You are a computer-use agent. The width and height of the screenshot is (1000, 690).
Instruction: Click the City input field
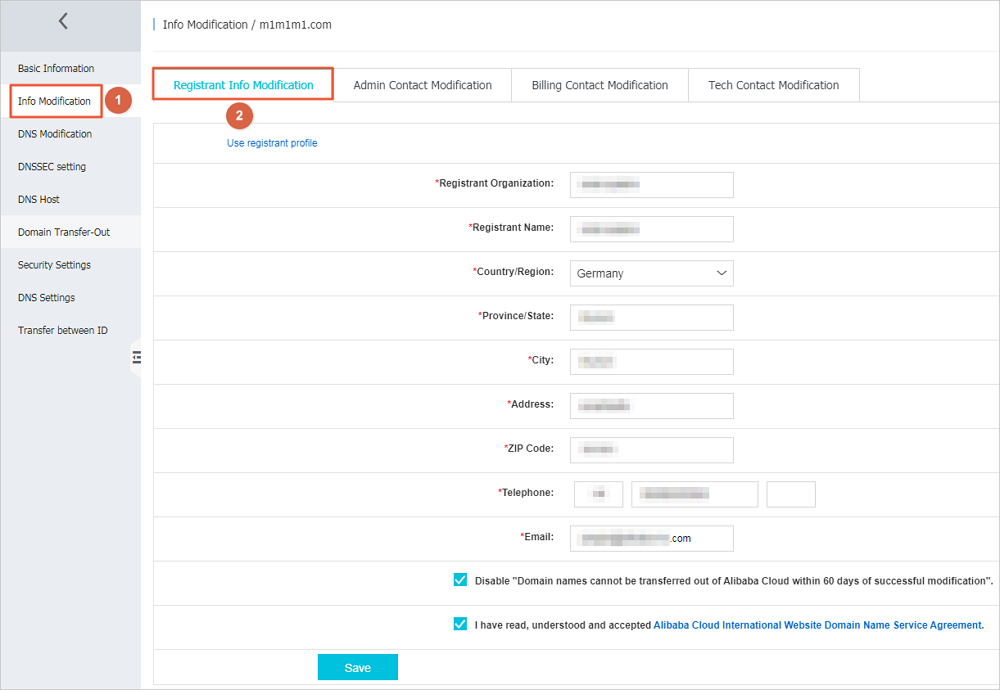pos(651,362)
